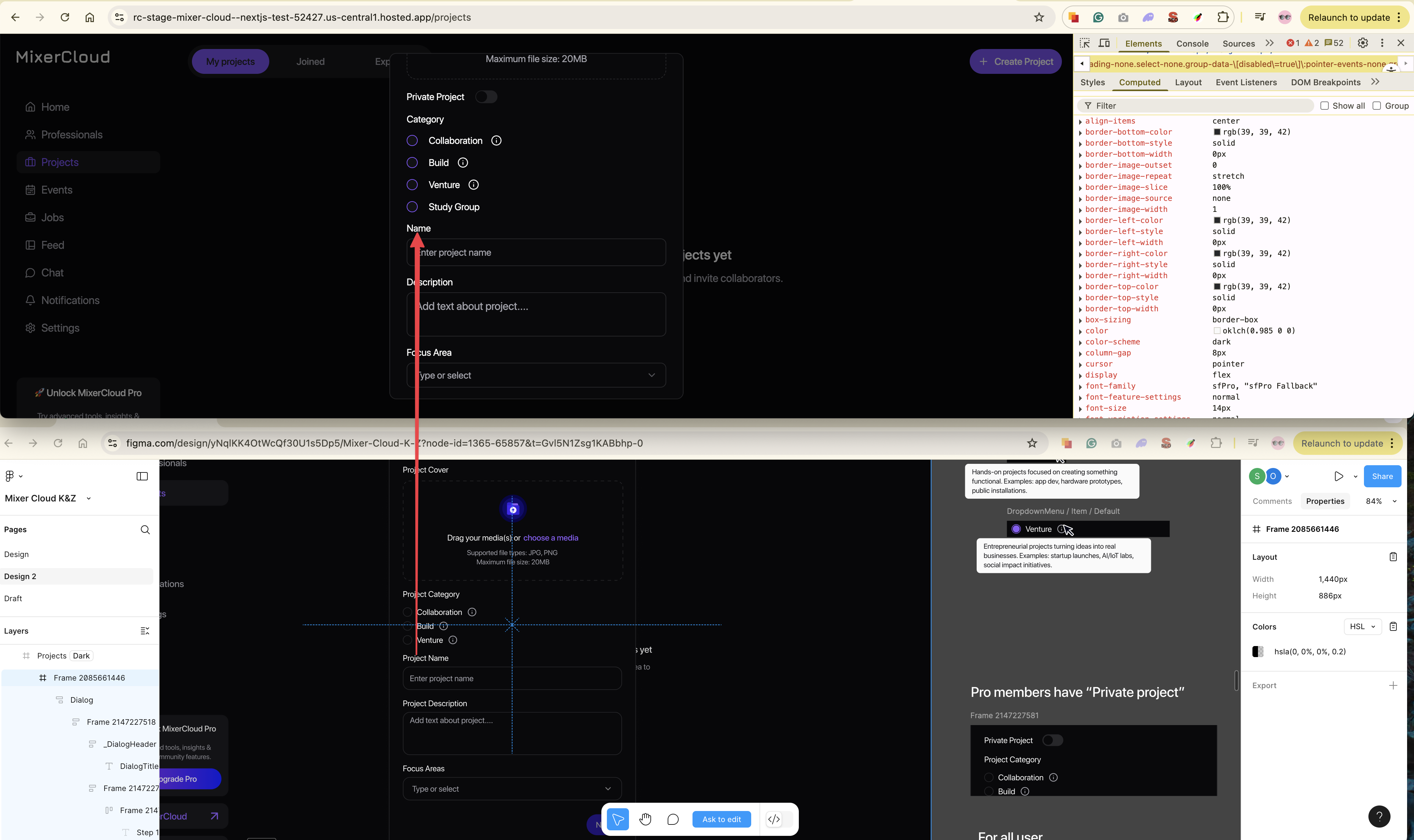The height and width of the screenshot is (840, 1414).
Task: Enable the Show all checkbox
Action: point(1325,106)
